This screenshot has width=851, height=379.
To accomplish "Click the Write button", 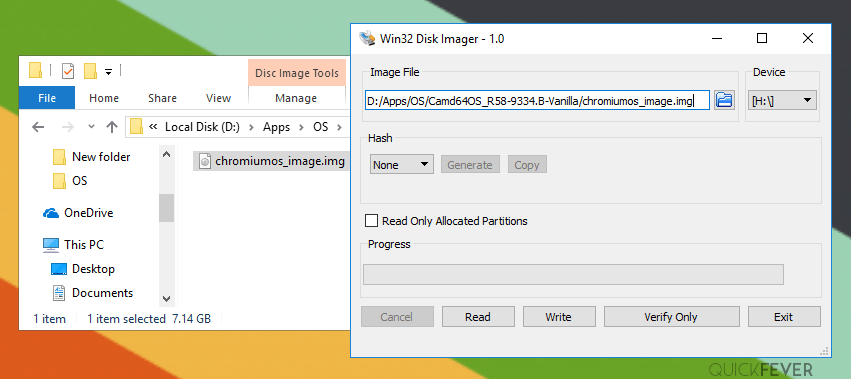I will (559, 317).
